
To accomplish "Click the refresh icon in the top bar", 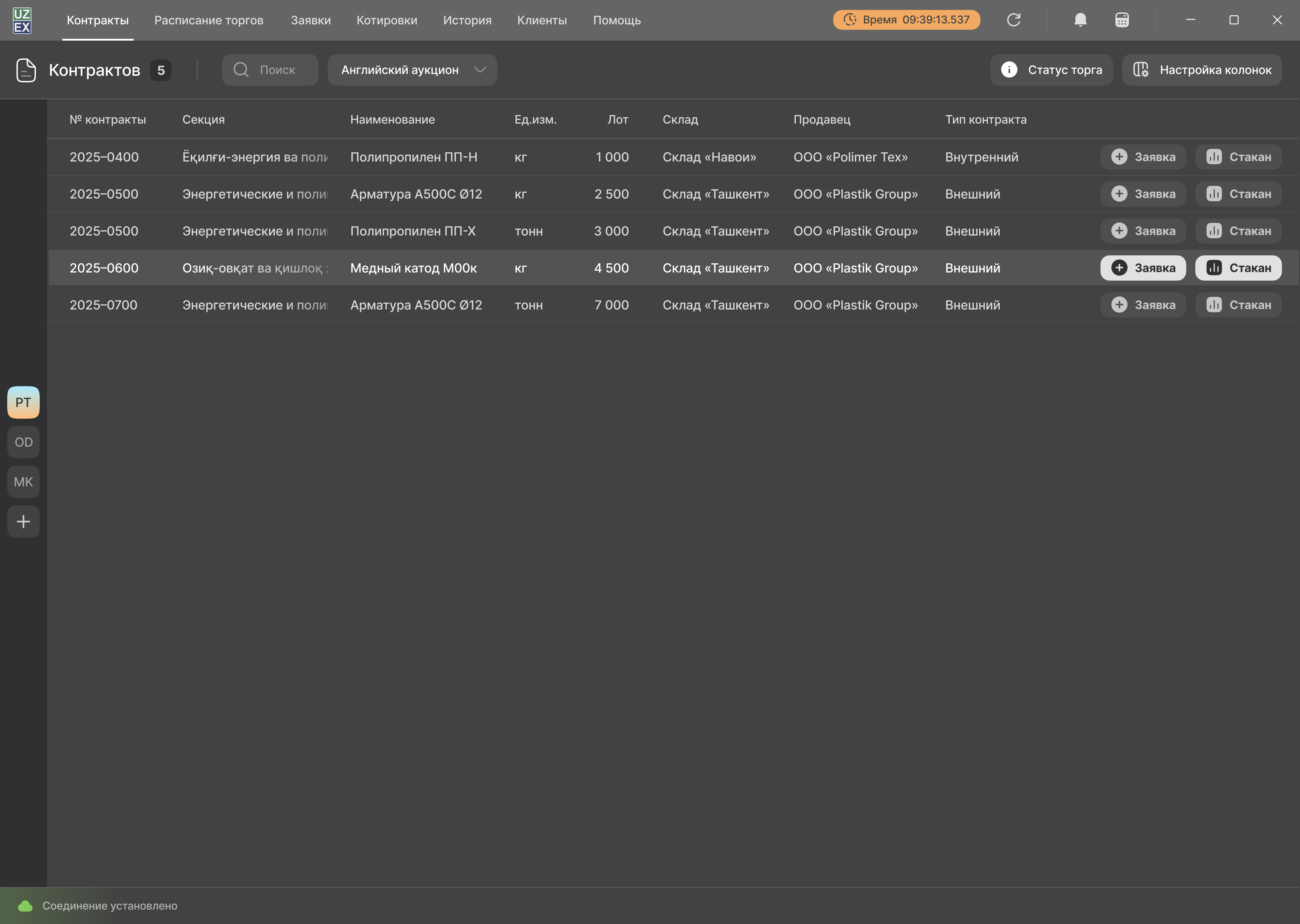I will click(1013, 20).
